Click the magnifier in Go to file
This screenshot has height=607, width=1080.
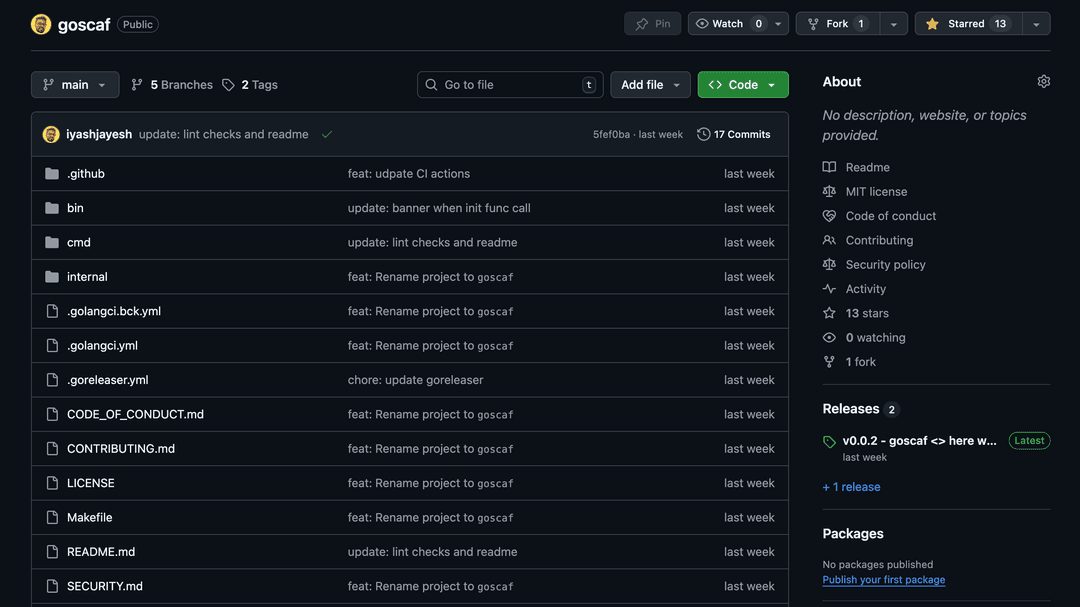tap(431, 84)
